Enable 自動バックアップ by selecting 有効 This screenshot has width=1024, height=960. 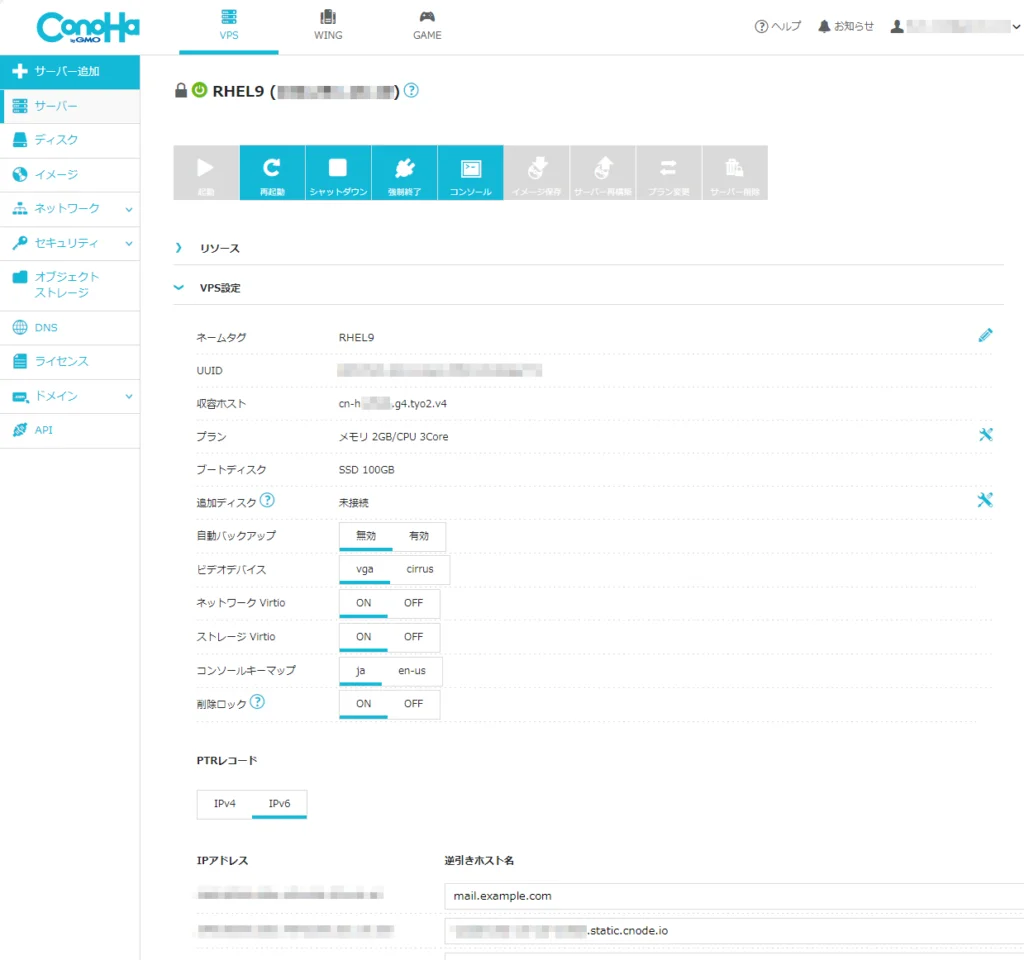418,536
